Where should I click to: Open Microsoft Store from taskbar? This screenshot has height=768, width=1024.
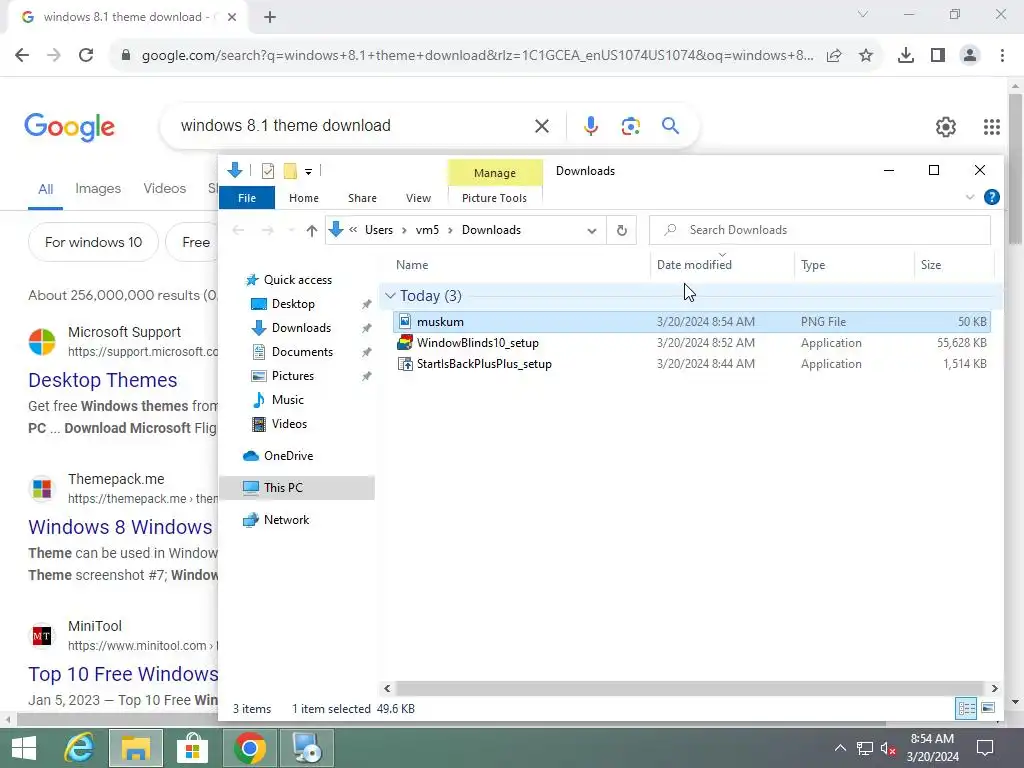193,748
